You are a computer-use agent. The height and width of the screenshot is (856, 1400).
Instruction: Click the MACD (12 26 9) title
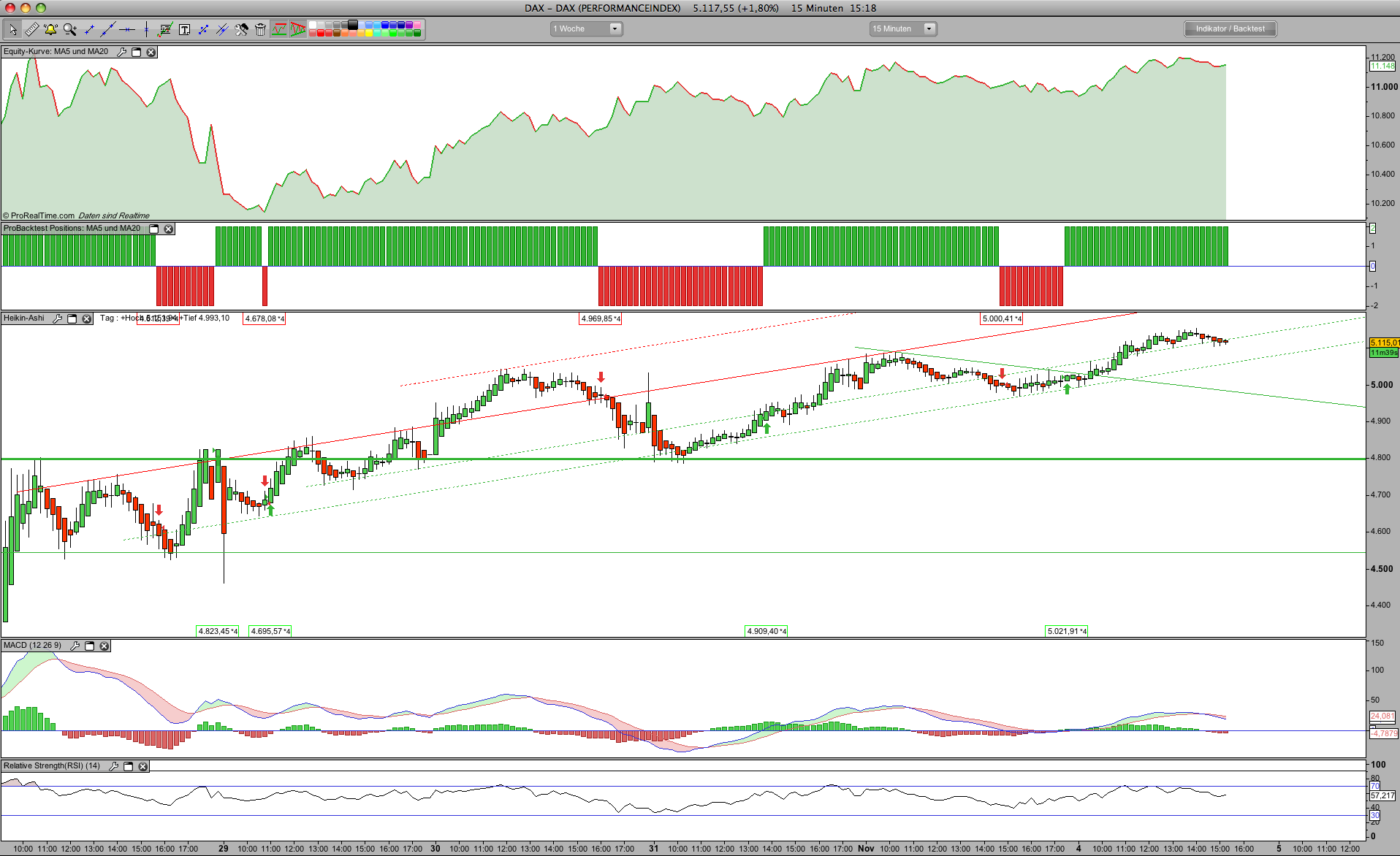32,646
